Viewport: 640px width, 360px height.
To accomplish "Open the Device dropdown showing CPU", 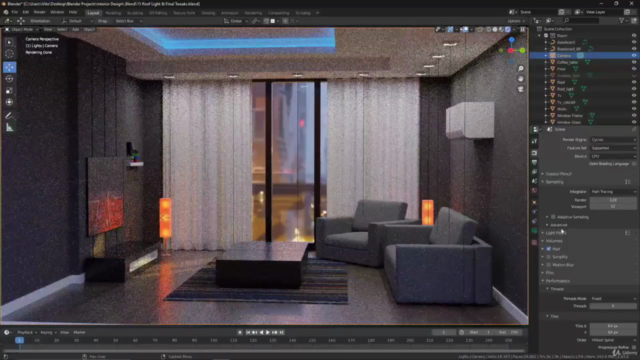I will click(x=613, y=156).
